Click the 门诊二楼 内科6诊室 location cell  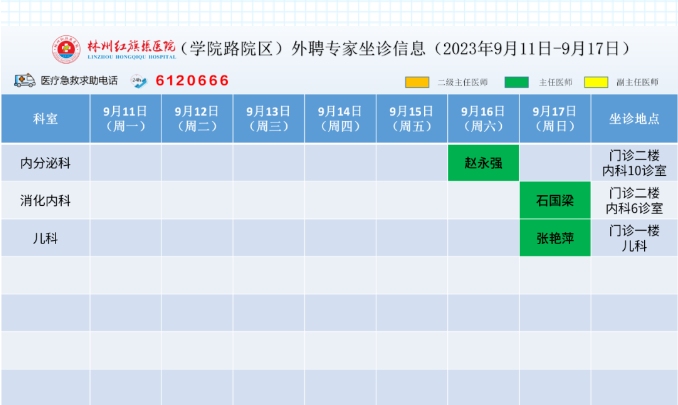(x=634, y=200)
